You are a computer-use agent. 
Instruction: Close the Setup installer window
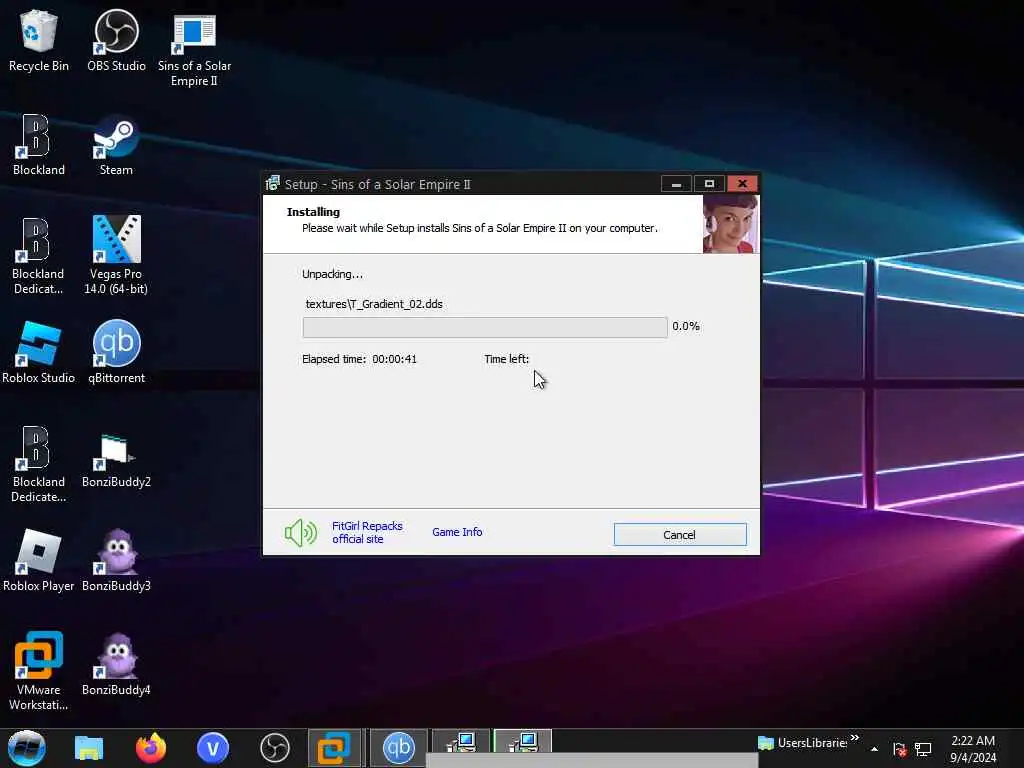743,184
